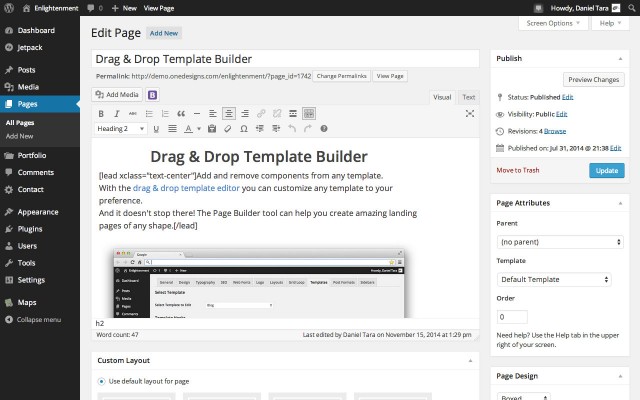Insert a blockquote
Image resolution: width=640 pixels, height=400 pixels.
(181, 114)
